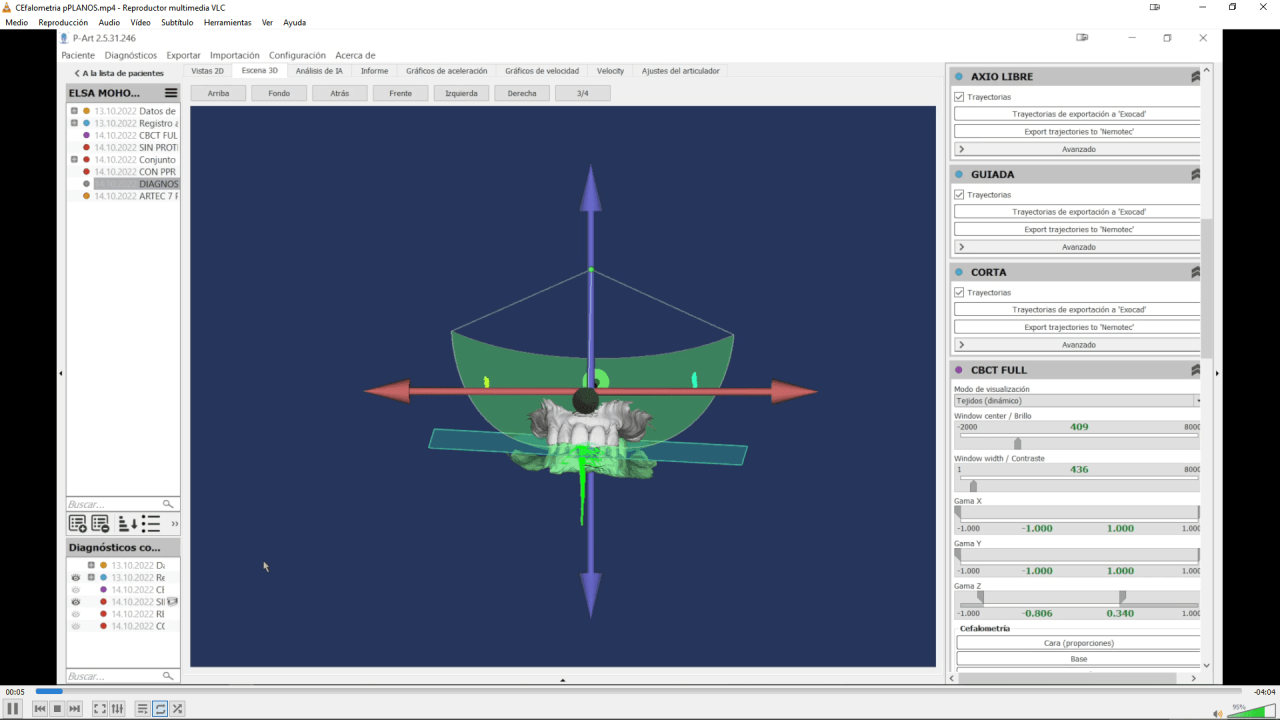Viewport: 1280px width, 720px height.
Task: Toggle the VLC playlist view
Action: tap(143, 708)
